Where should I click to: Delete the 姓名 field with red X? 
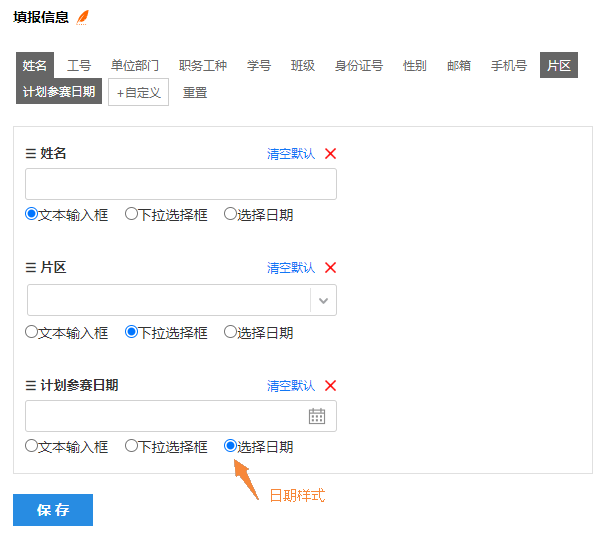coord(330,153)
